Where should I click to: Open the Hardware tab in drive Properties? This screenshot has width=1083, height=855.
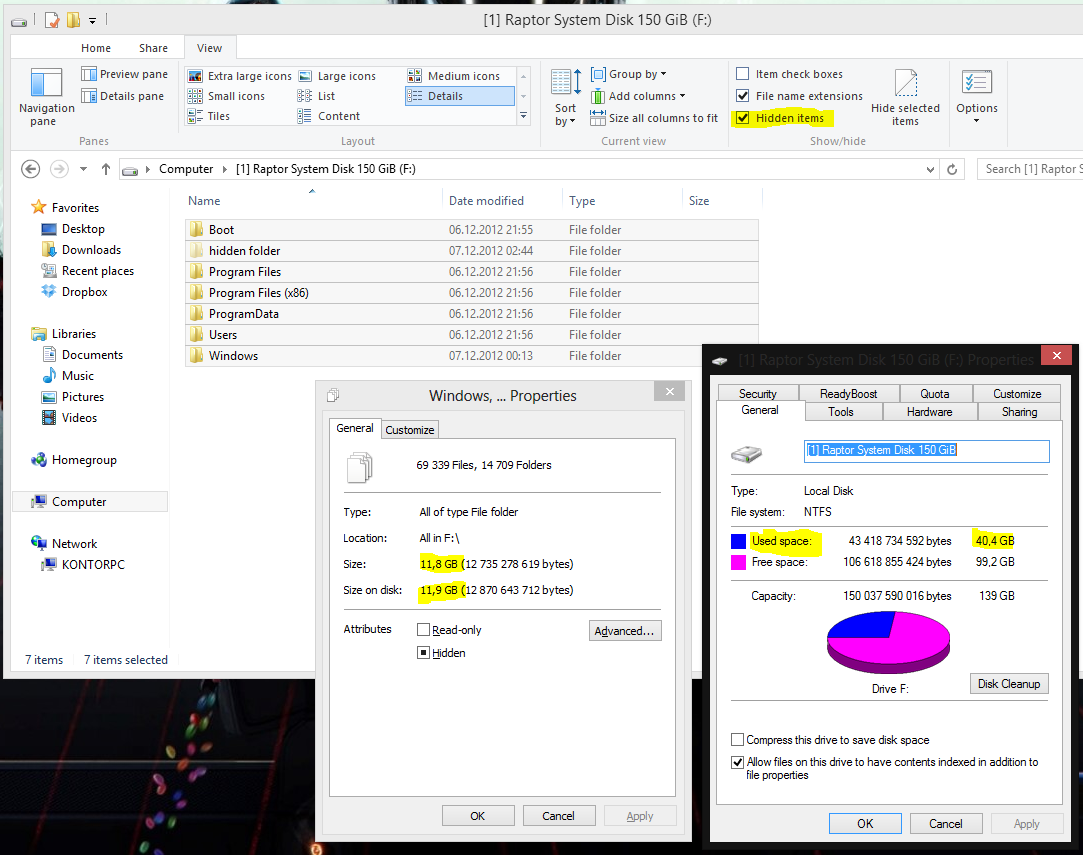pos(929,412)
